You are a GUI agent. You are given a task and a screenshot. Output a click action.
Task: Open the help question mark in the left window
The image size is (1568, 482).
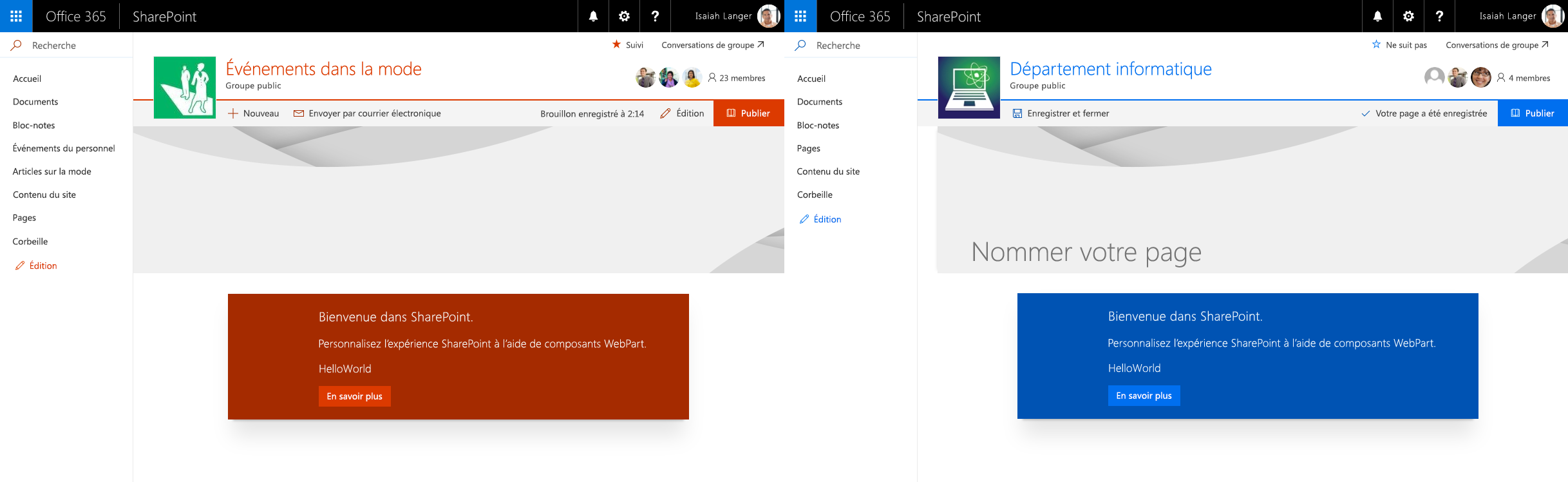tap(655, 16)
